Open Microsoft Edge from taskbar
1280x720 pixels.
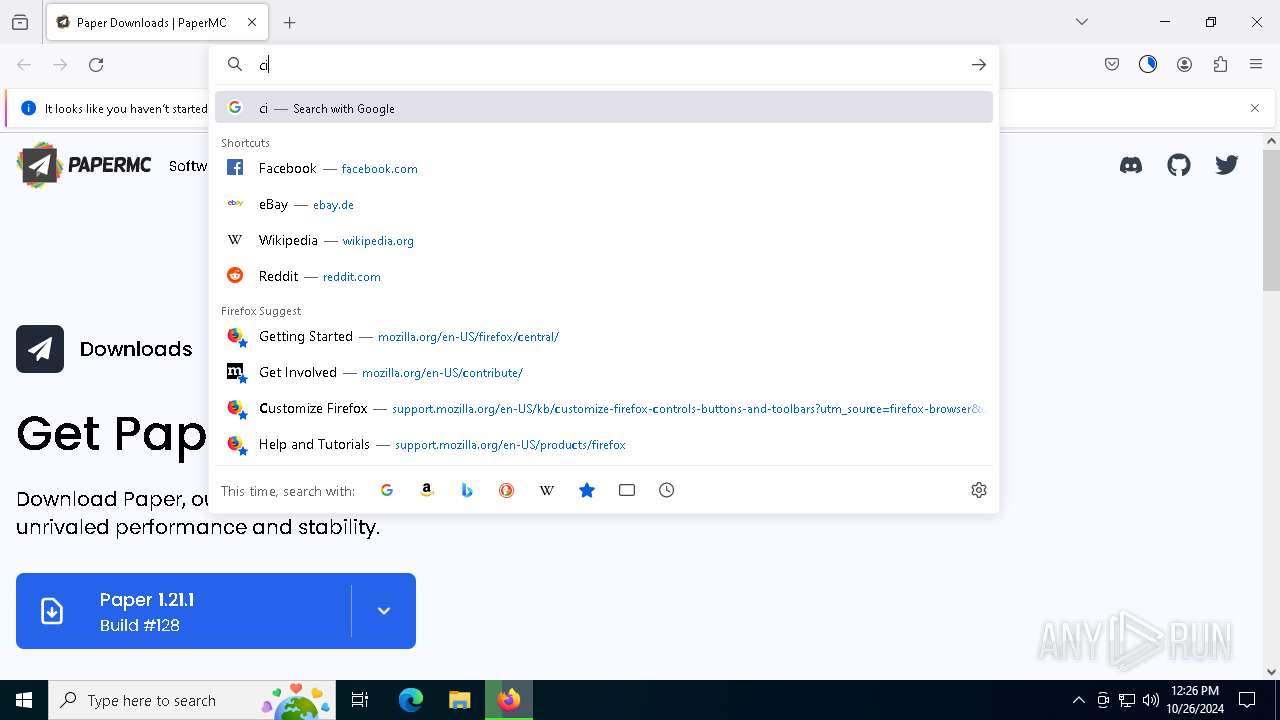click(x=411, y=700)
